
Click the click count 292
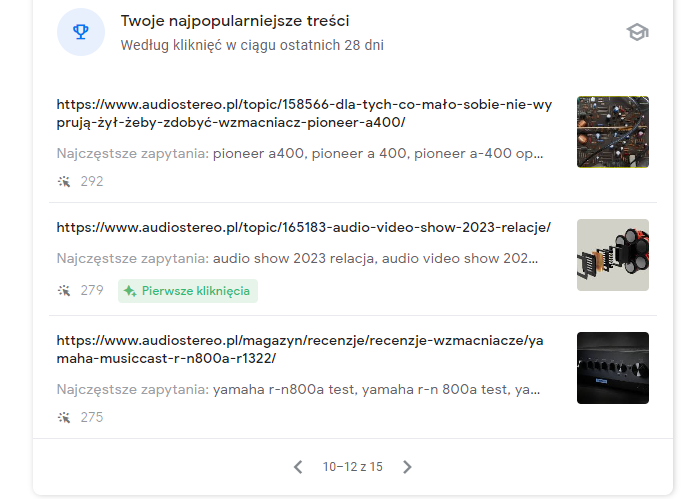click(92, 181)
